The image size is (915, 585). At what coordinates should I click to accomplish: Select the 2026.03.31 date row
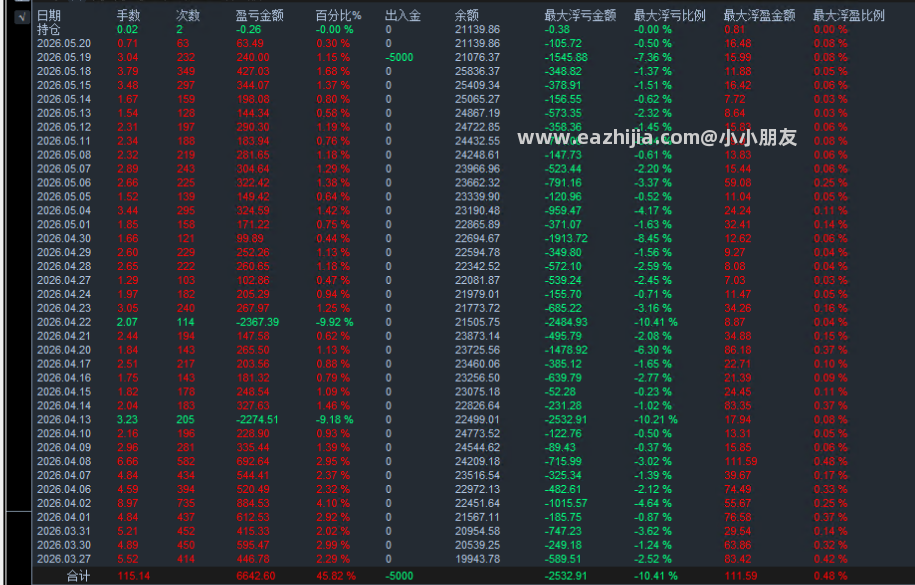tap(64, 531)
